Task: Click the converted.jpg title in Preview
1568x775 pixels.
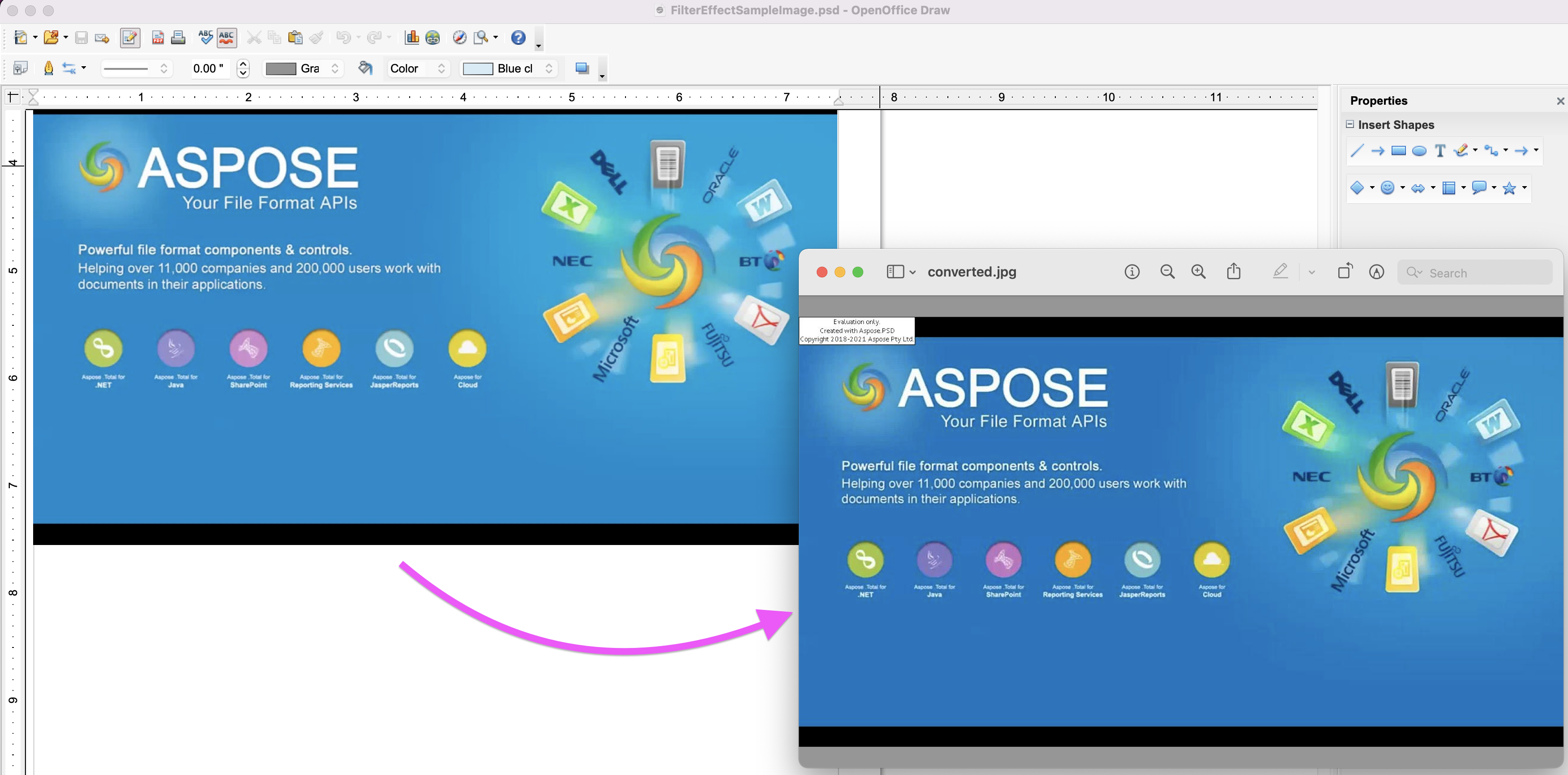Action: tap(972, 272)
